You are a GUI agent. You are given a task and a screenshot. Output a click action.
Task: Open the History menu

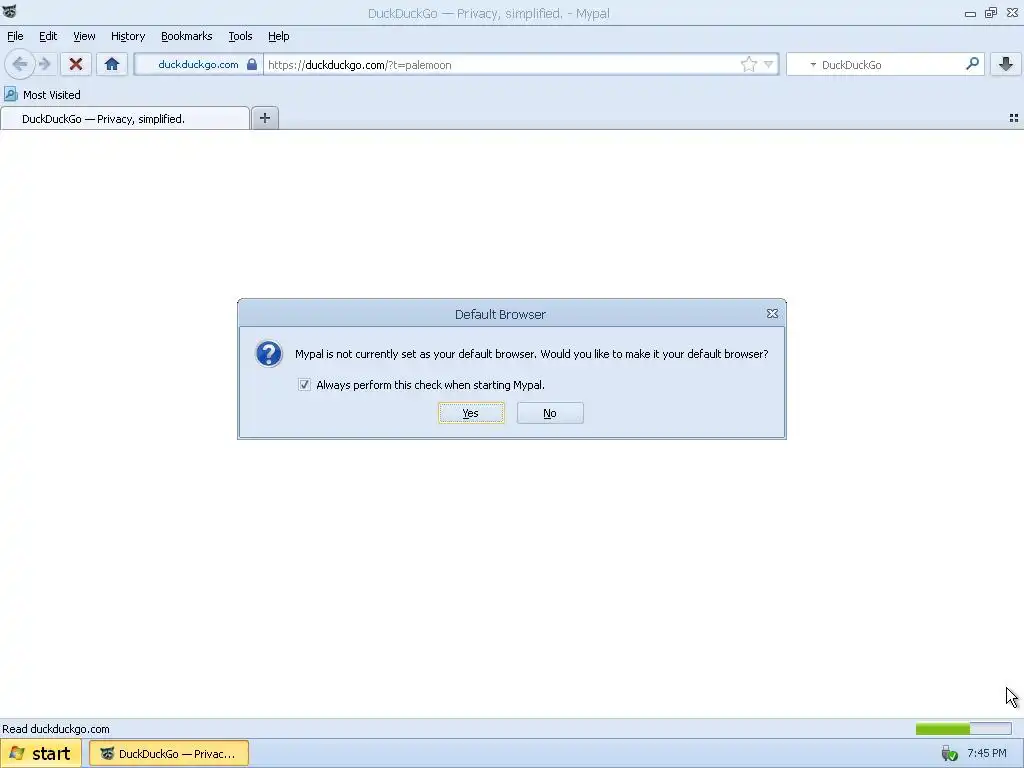pos(127,36)
